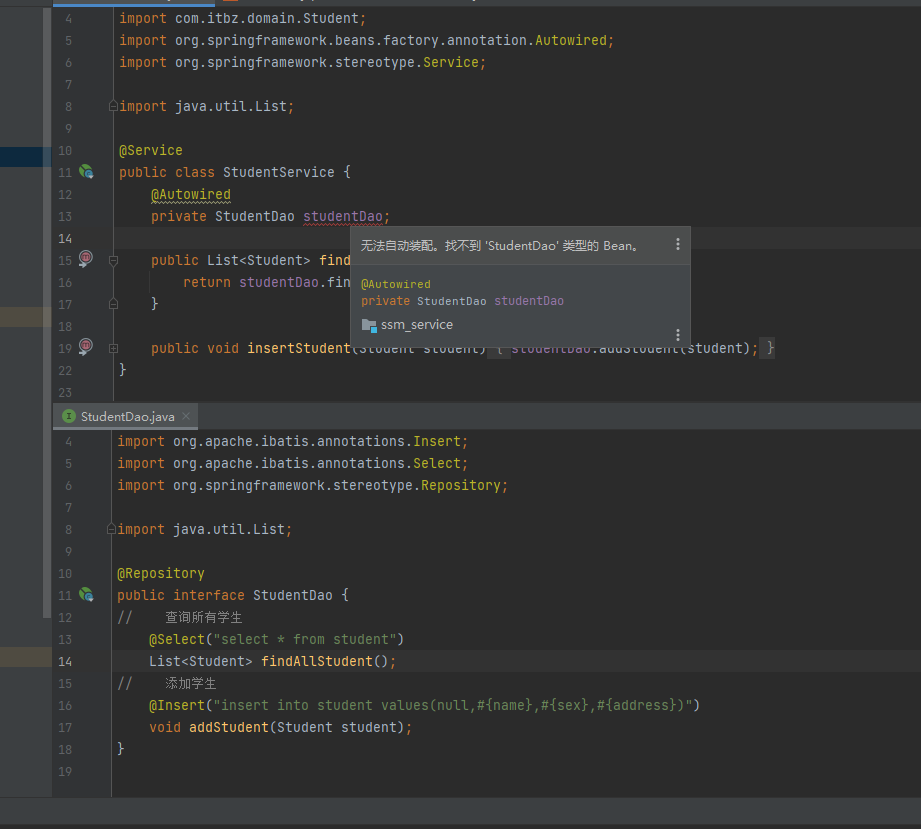Image resolution: width=921 pixels, height=829 pixels.
Task: Click the comment 添加学生 on line 15
Action: click(x=190, y=683)
